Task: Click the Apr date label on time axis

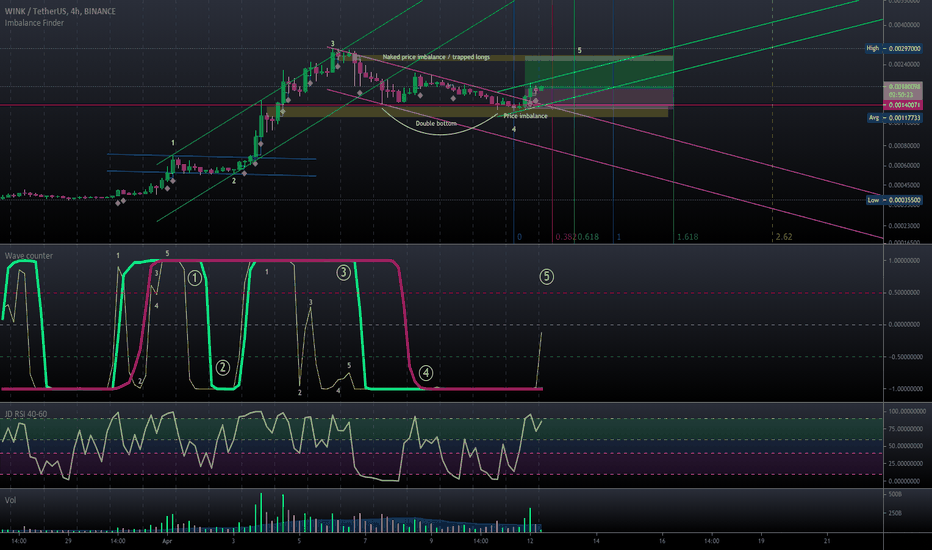Action: coord(167,541)
